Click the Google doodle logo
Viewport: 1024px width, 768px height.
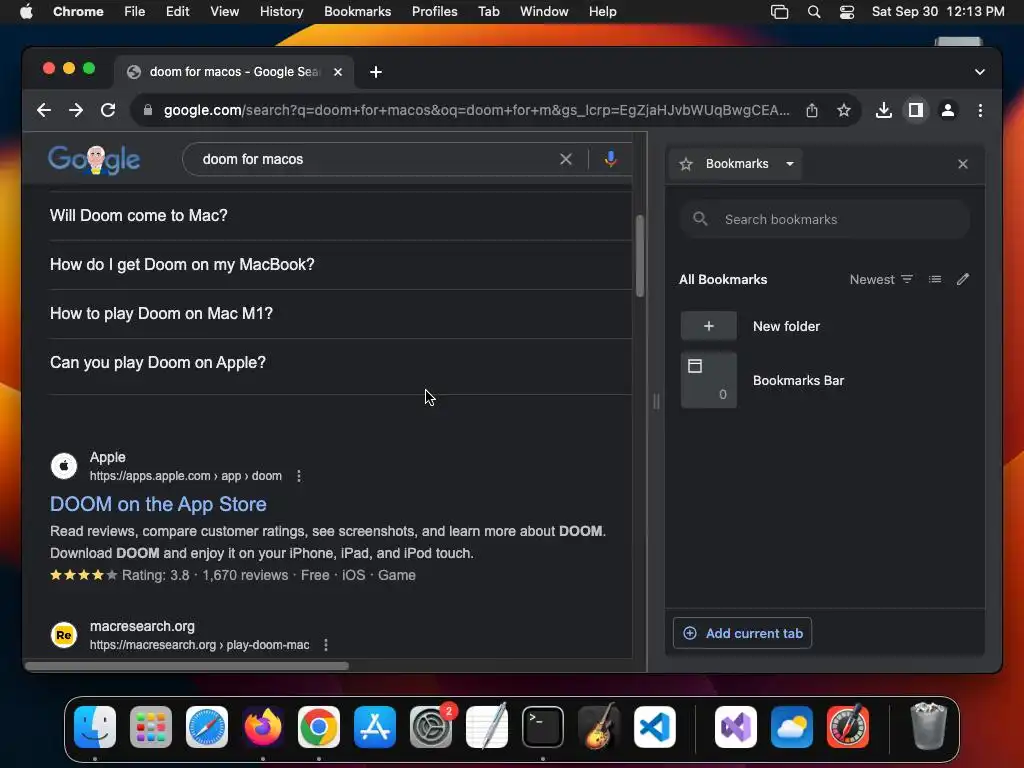point(94,159)
